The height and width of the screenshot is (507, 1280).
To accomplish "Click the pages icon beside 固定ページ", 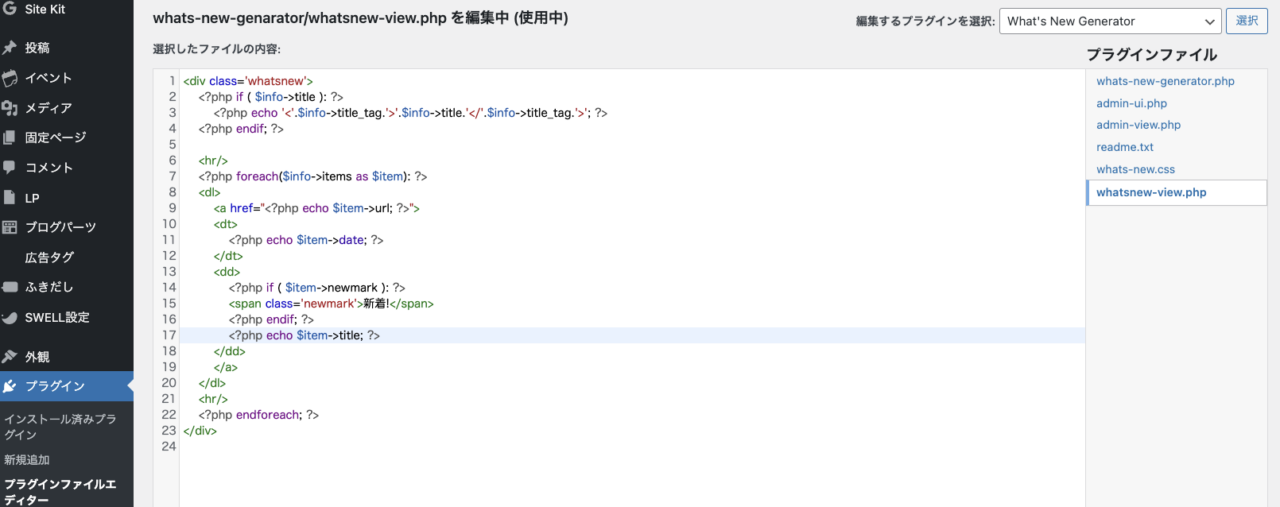I will click(x=9, y=137).
